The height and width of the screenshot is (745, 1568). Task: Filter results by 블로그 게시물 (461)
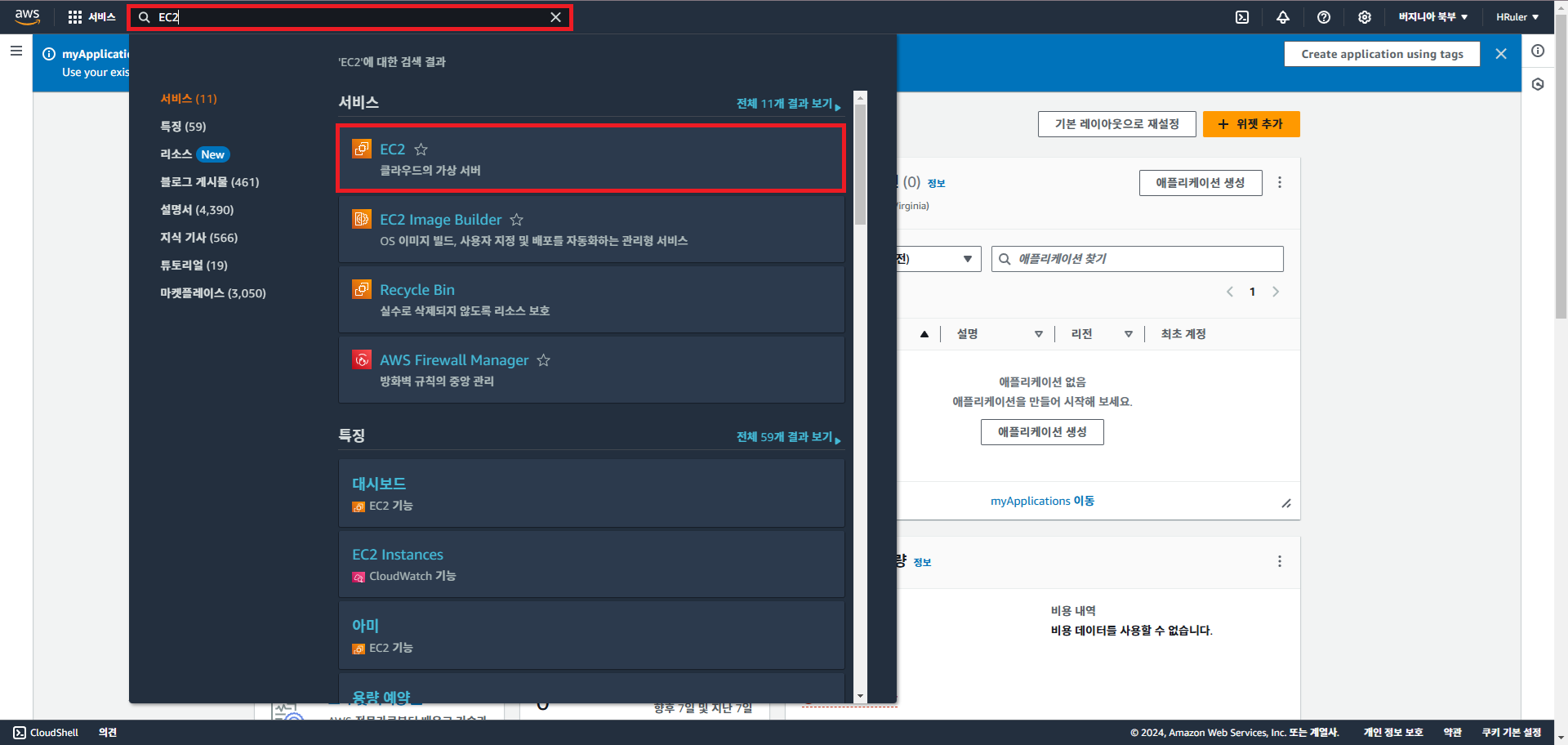[210, 182]
